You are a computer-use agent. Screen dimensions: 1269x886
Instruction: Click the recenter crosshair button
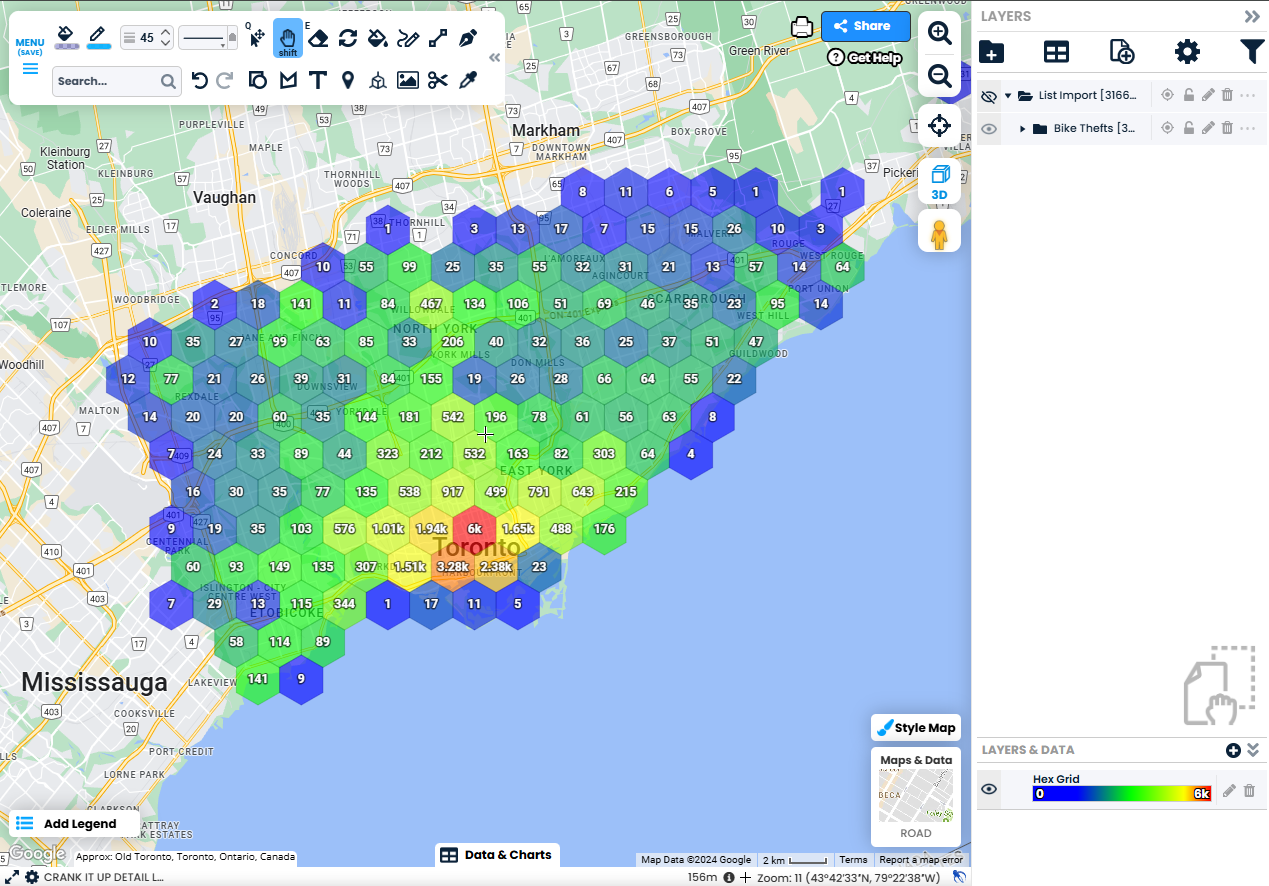pyautogui.click(x=939, y=126)
